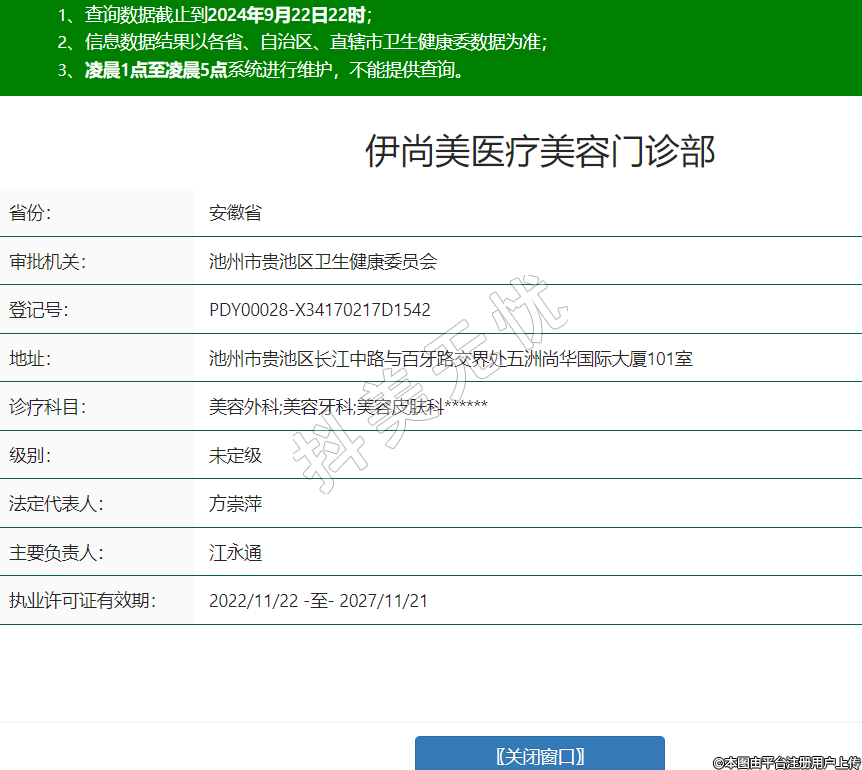The width and height of the screenshot is (862, 770).
Task: Click the 伊尚美医疗美容门诊部 page title
Action: click(539, 151)
